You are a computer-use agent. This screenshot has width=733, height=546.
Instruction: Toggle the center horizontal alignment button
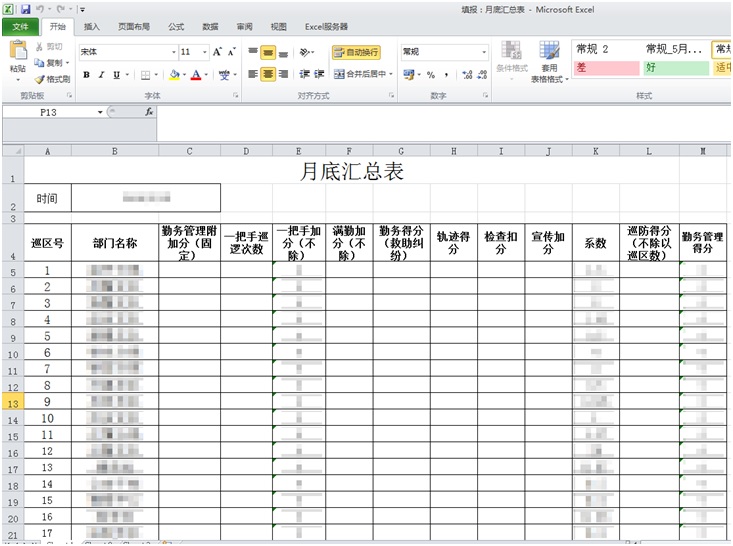(269, 75)
